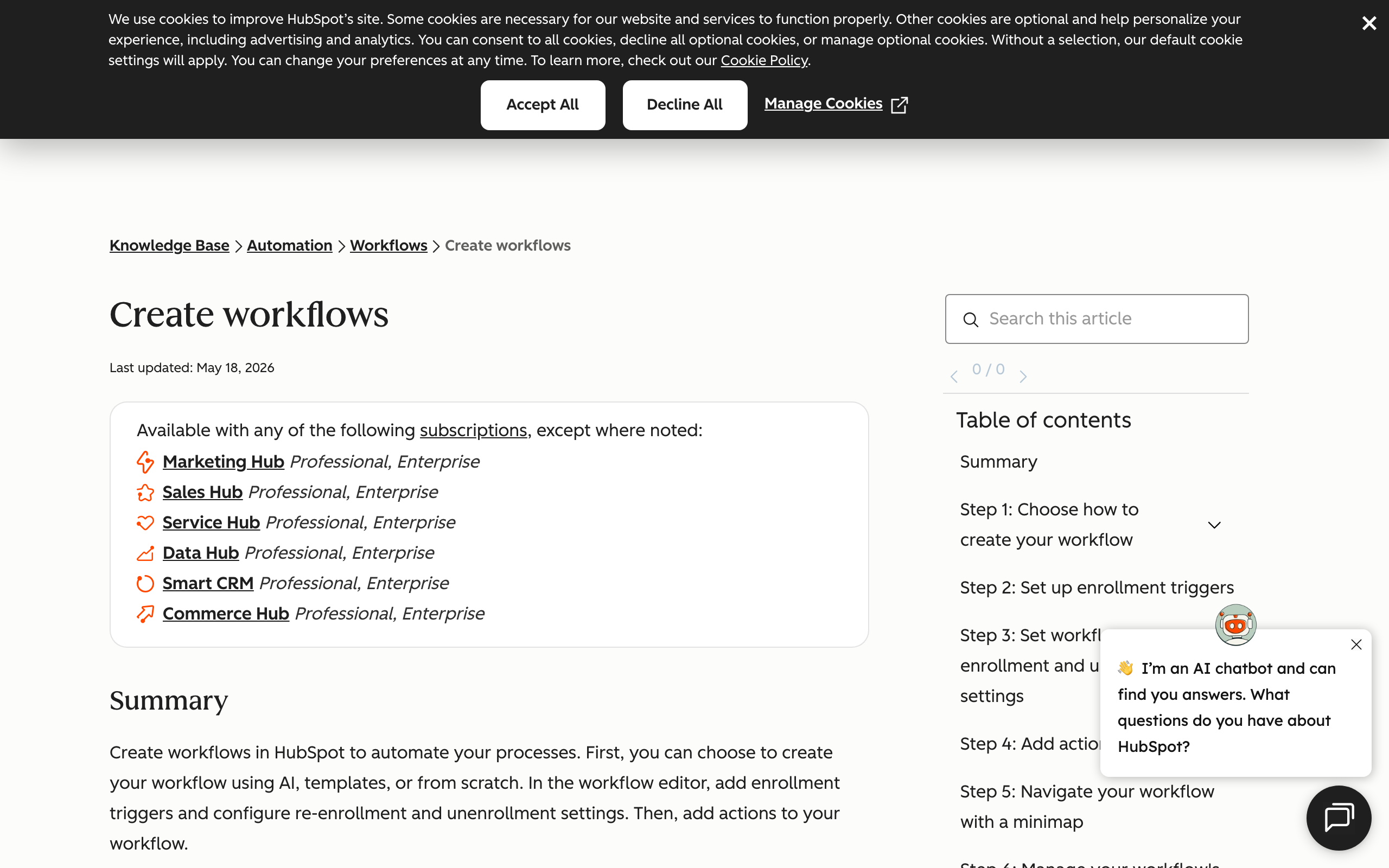Jump to Step 2: Set up enrollment triggers

tap(1097, 588)
